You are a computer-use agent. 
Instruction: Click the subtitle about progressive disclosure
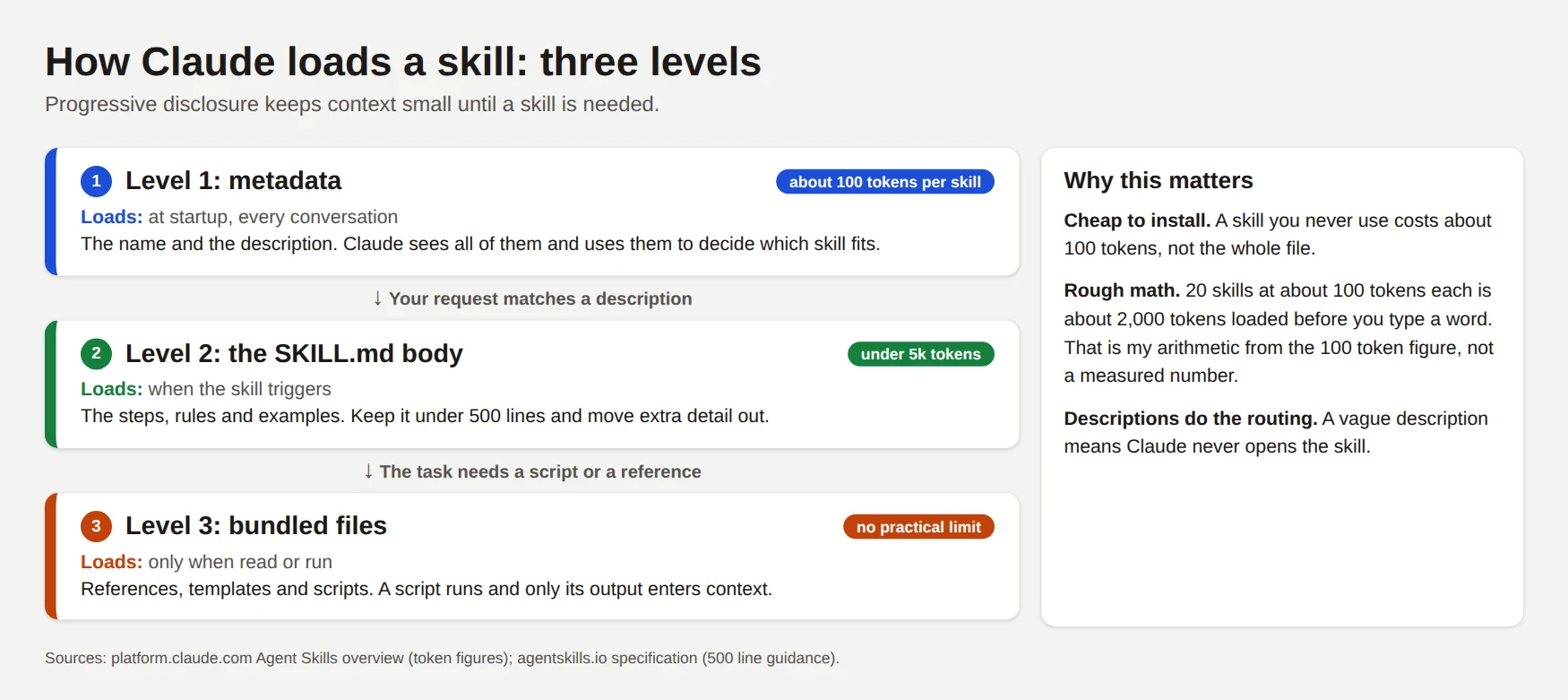click(352, 104)
